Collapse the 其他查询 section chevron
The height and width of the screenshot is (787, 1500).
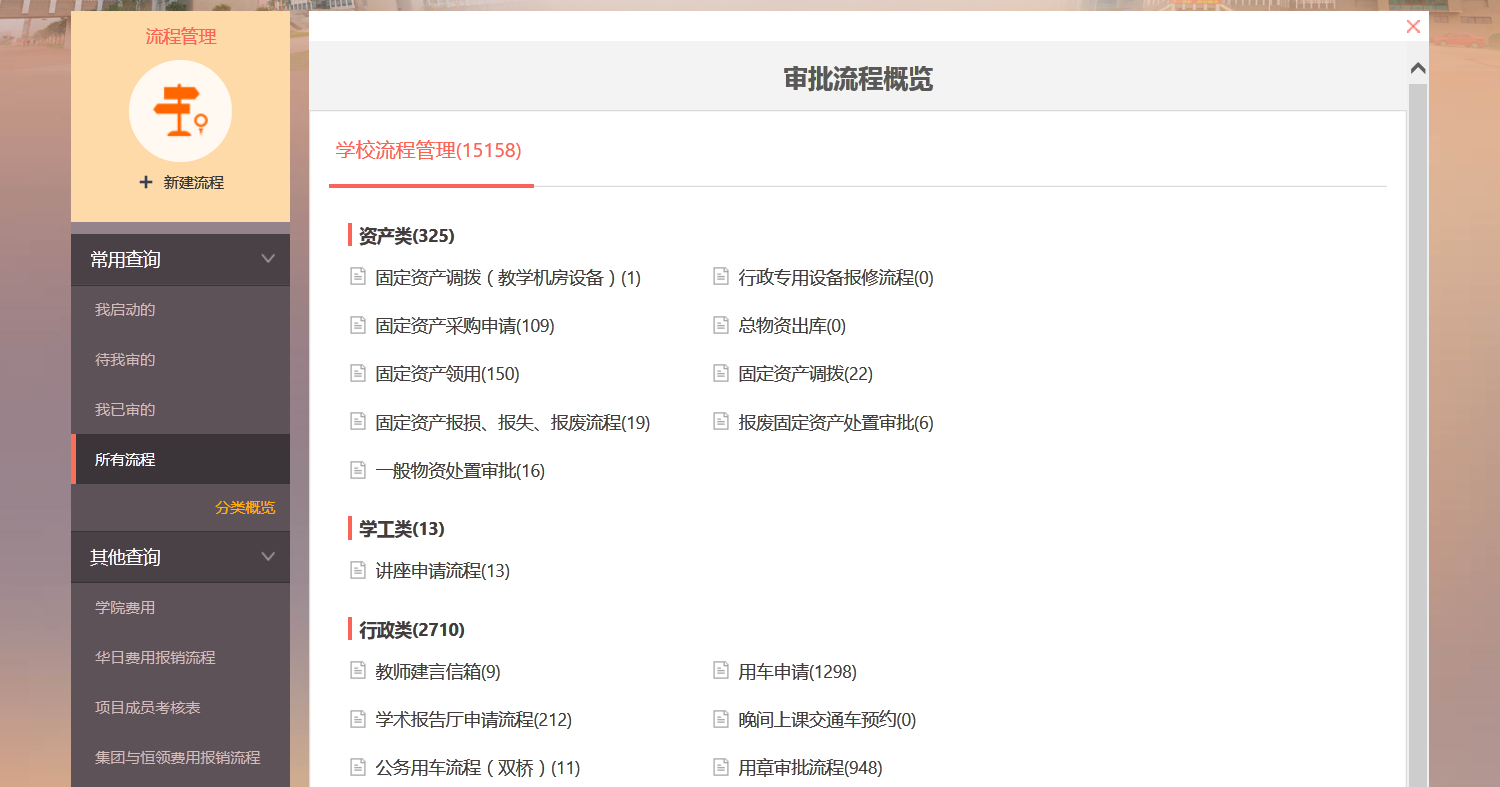point(268,557)
